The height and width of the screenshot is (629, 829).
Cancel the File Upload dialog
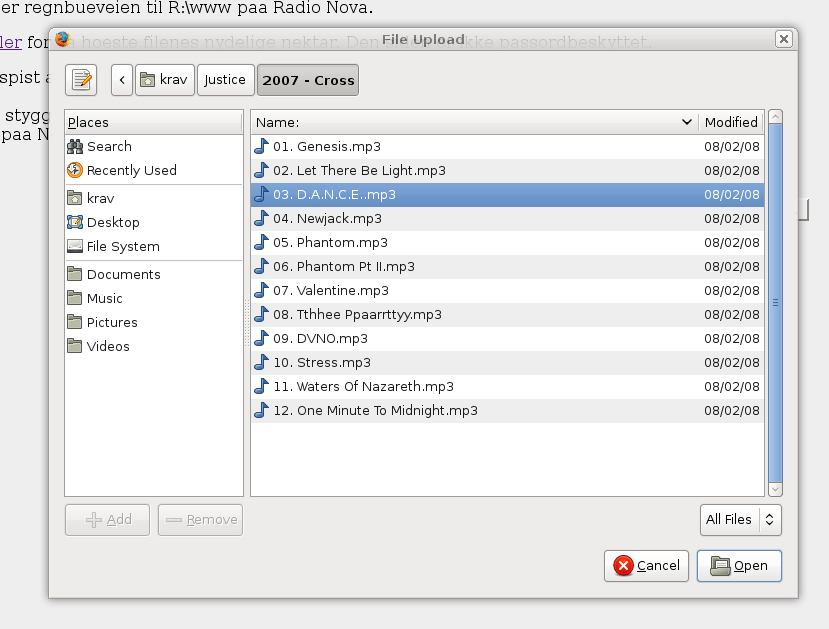646,566
